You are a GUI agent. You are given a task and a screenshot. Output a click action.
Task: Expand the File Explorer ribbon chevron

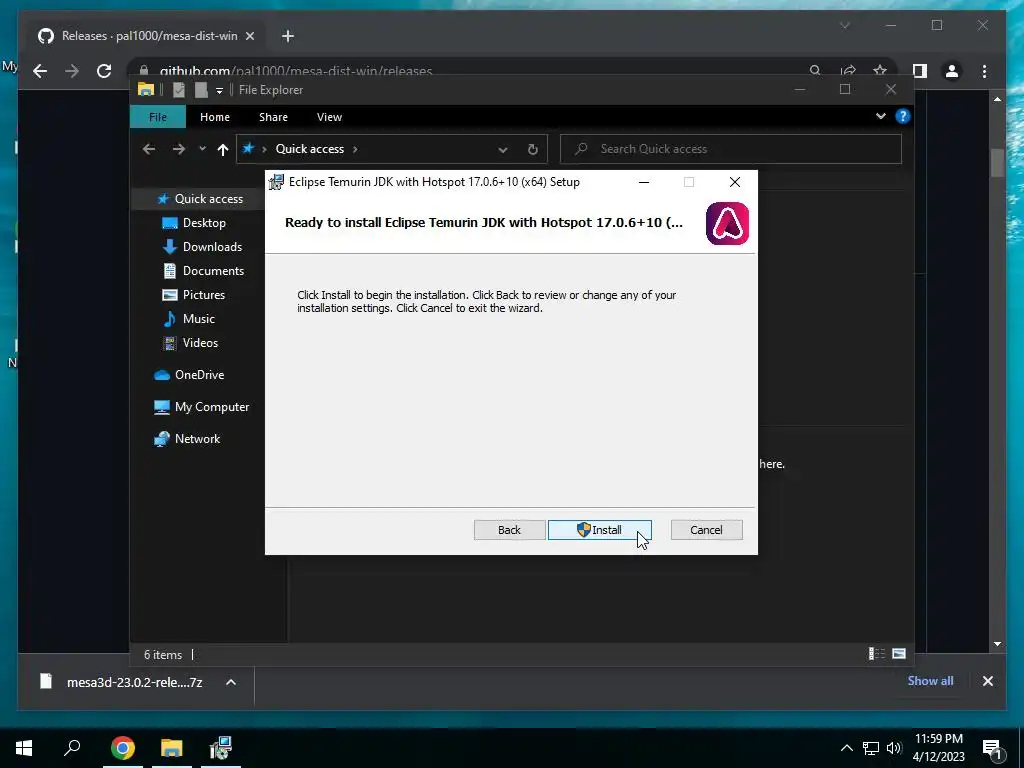click(x=880, y=116)
